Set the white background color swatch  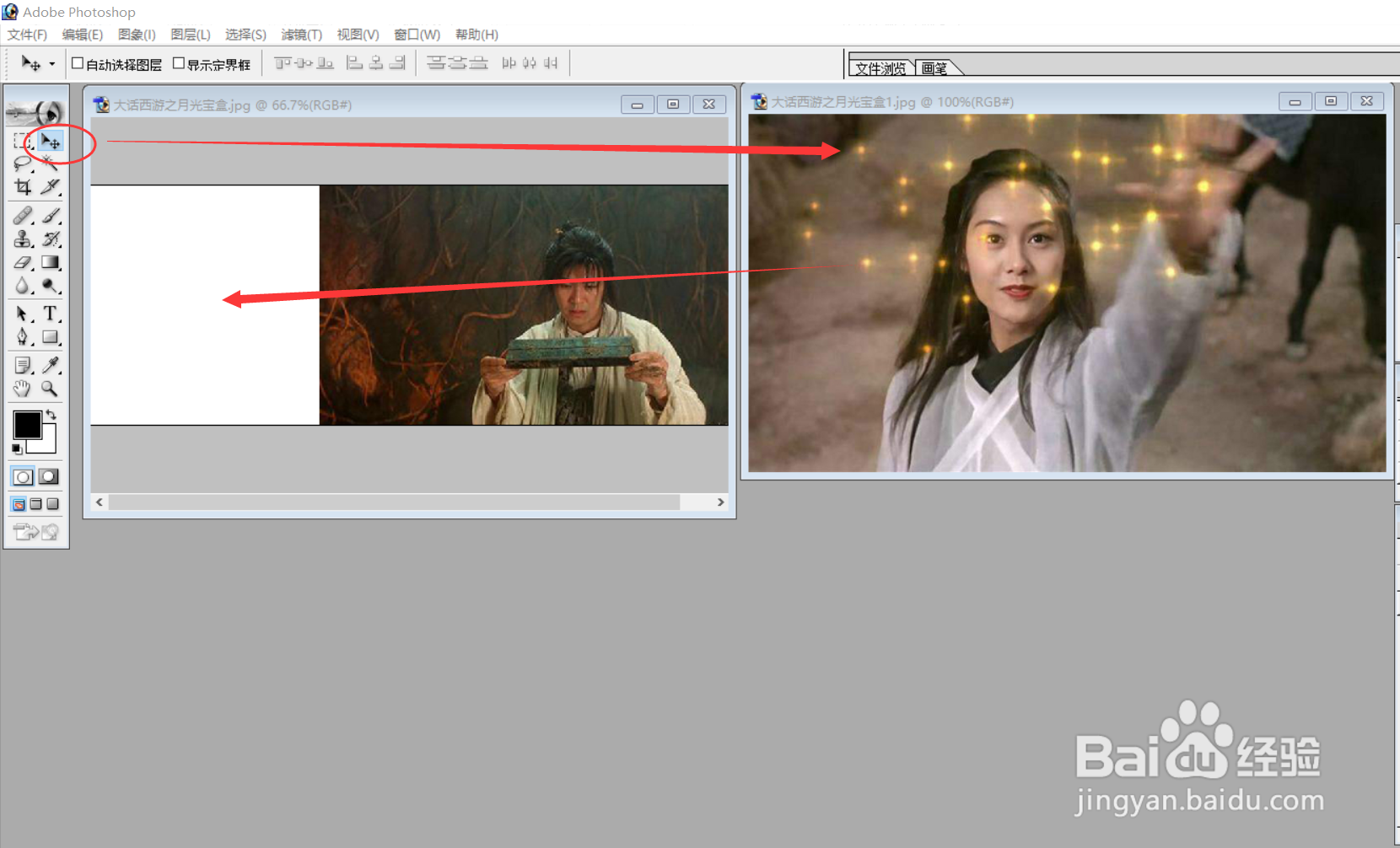[47, 444]
